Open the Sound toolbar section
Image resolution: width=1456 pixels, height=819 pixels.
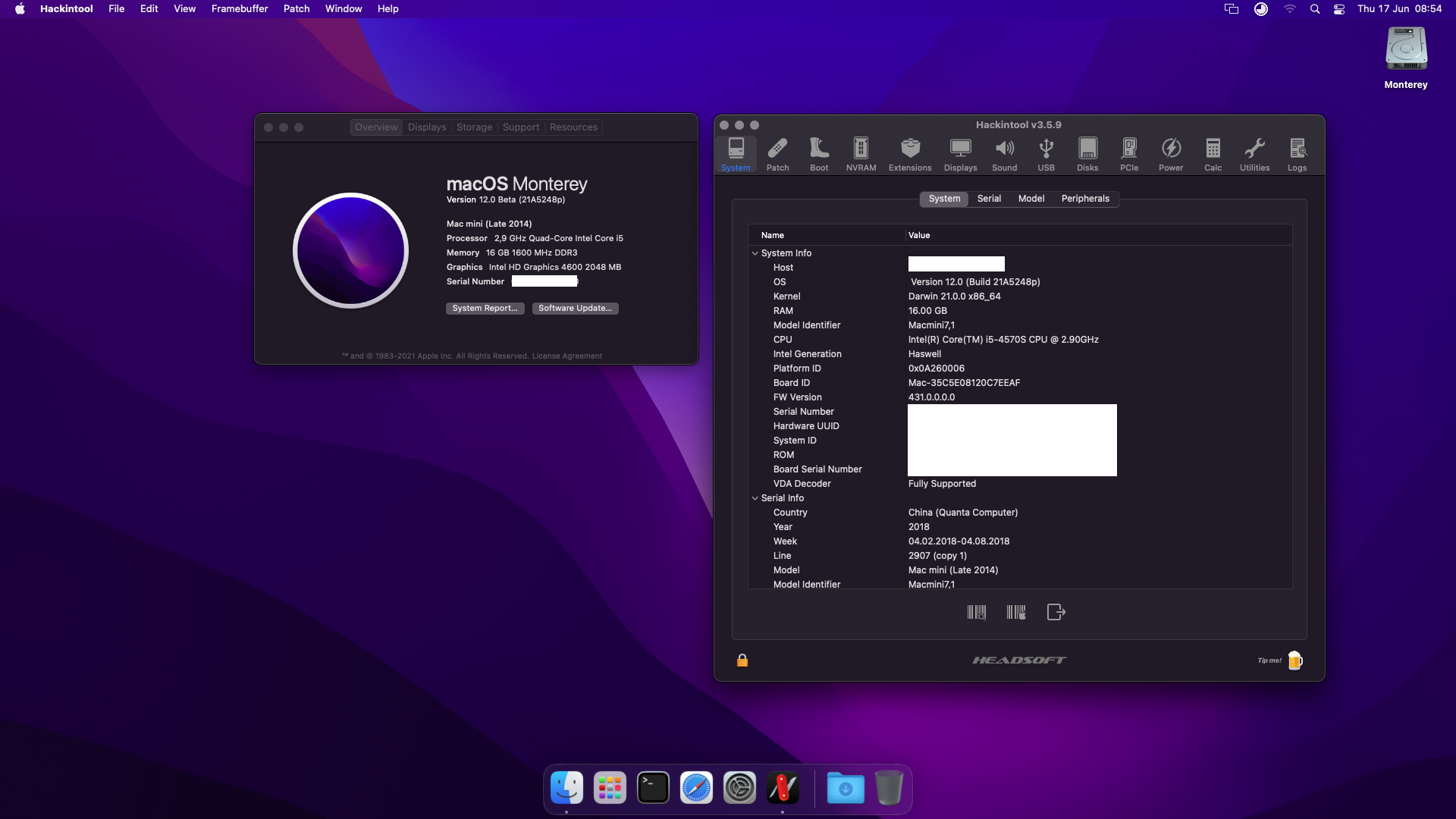pos(1004,154)
